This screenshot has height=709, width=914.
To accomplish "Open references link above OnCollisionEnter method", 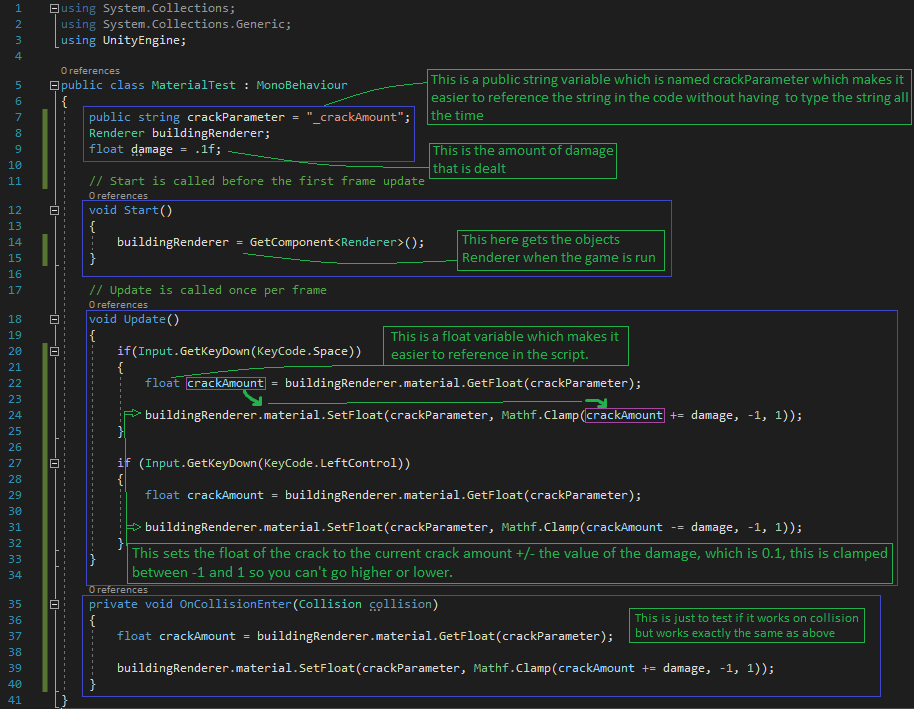I will pyautogui.click(x=117, y=590).
